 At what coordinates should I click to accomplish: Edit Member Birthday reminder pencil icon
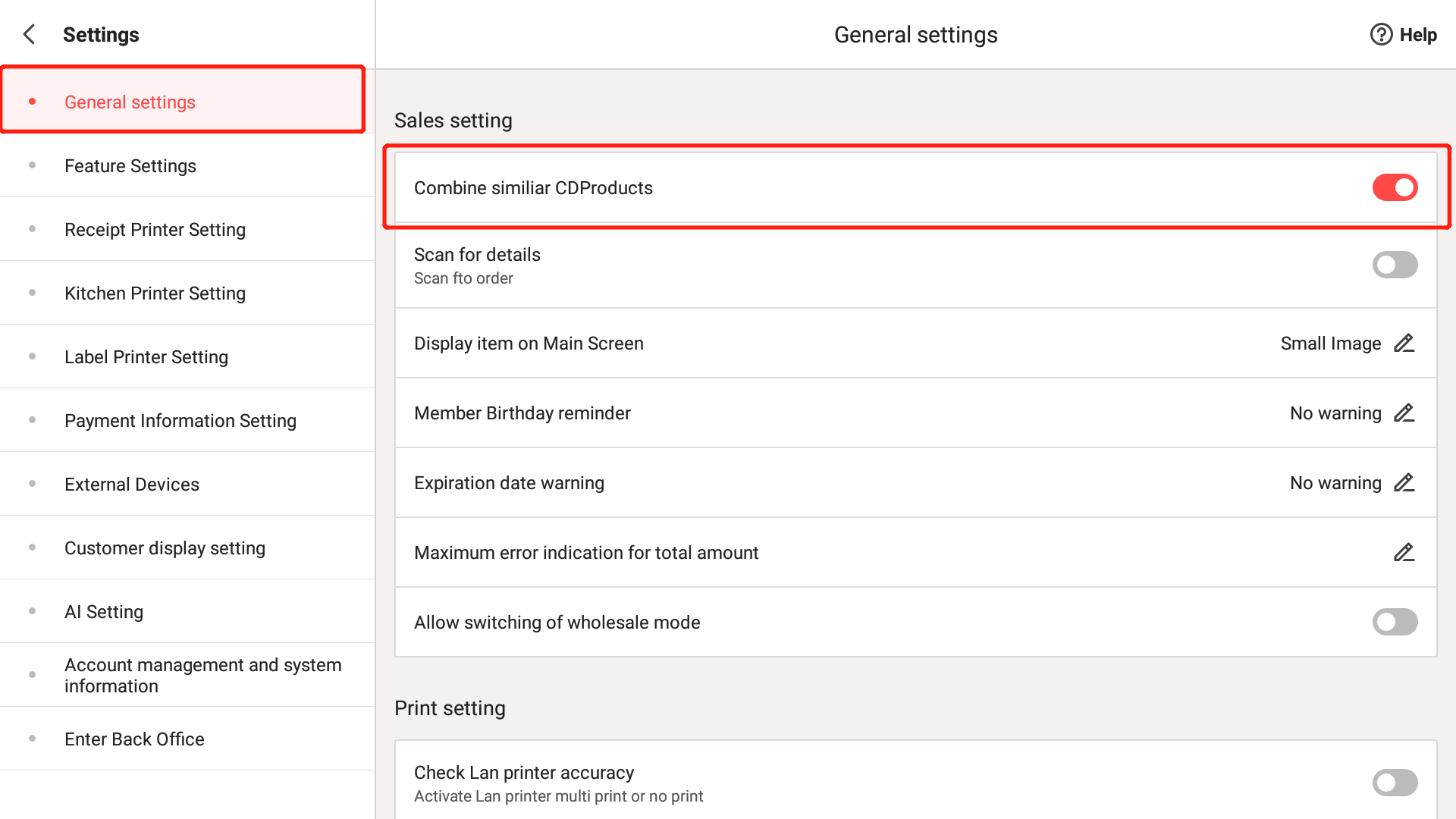pos(1404,413)
